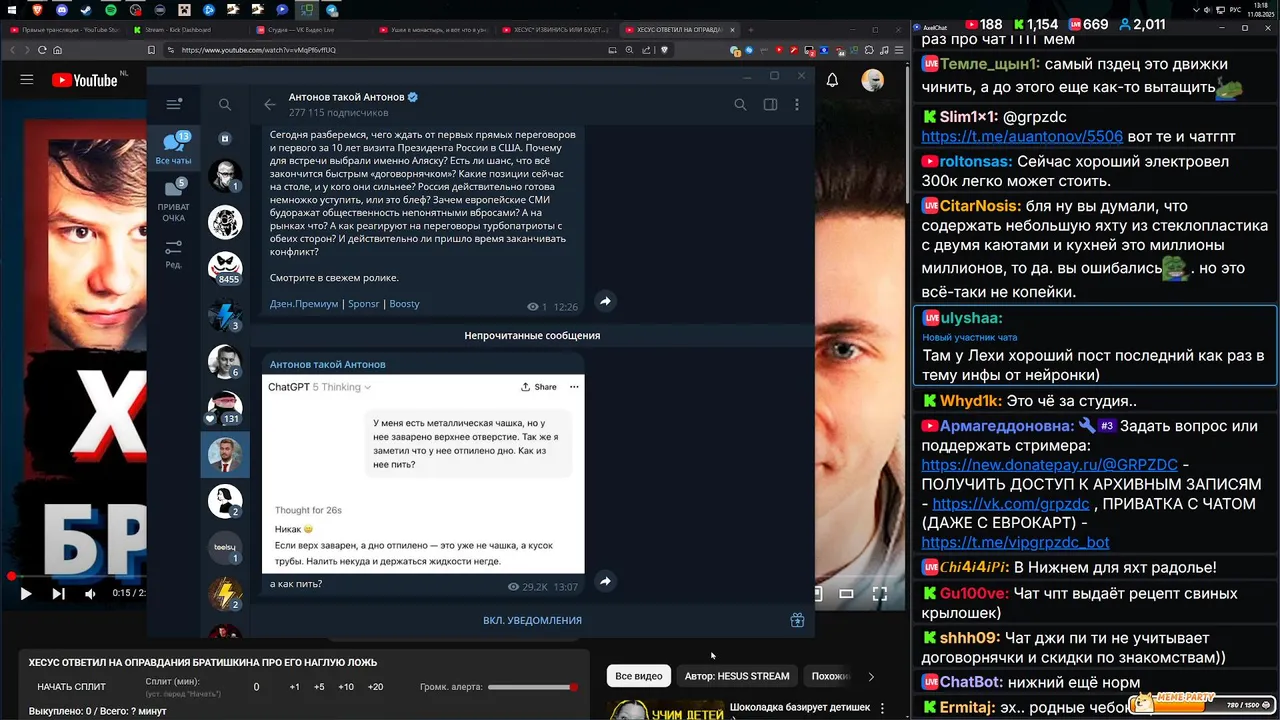The width and height of the screenshot is (1280, 720).
Task: Select the Автор: HESUS STREAM chip
Action: (737, 676)
